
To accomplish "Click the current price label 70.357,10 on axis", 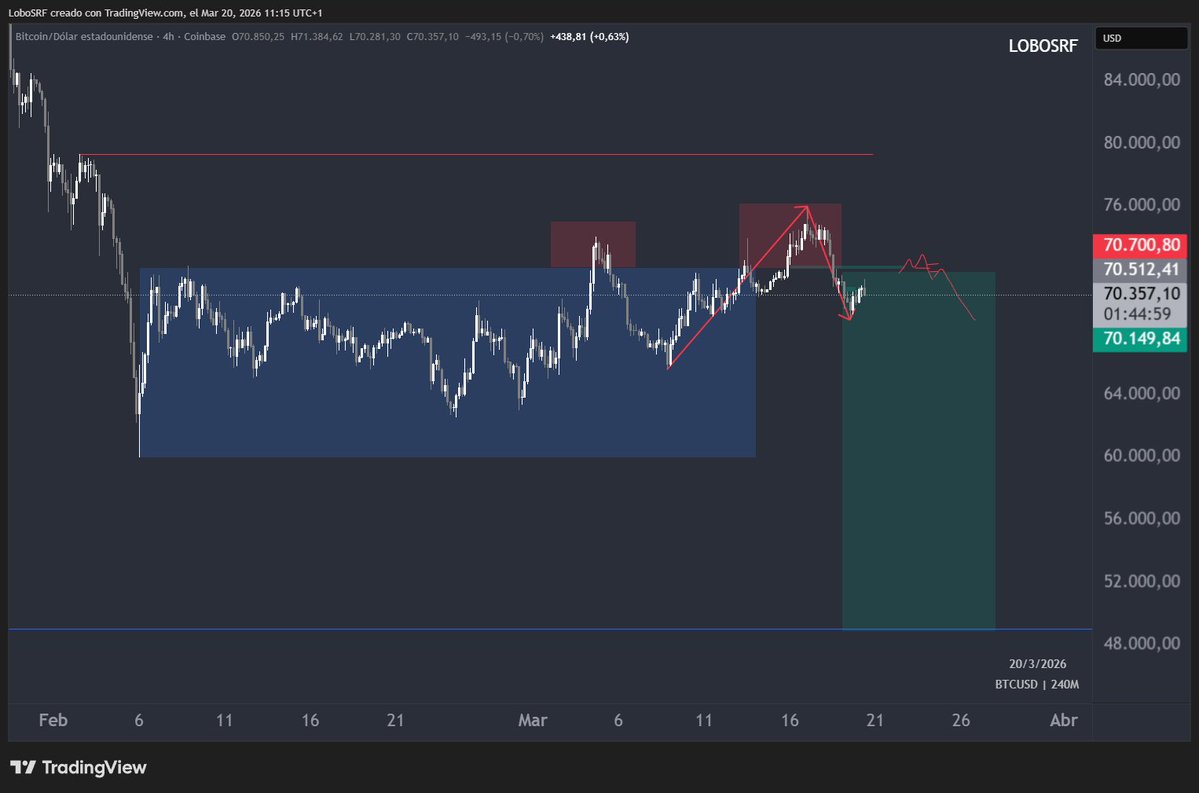I will (x=1142, y=294).
